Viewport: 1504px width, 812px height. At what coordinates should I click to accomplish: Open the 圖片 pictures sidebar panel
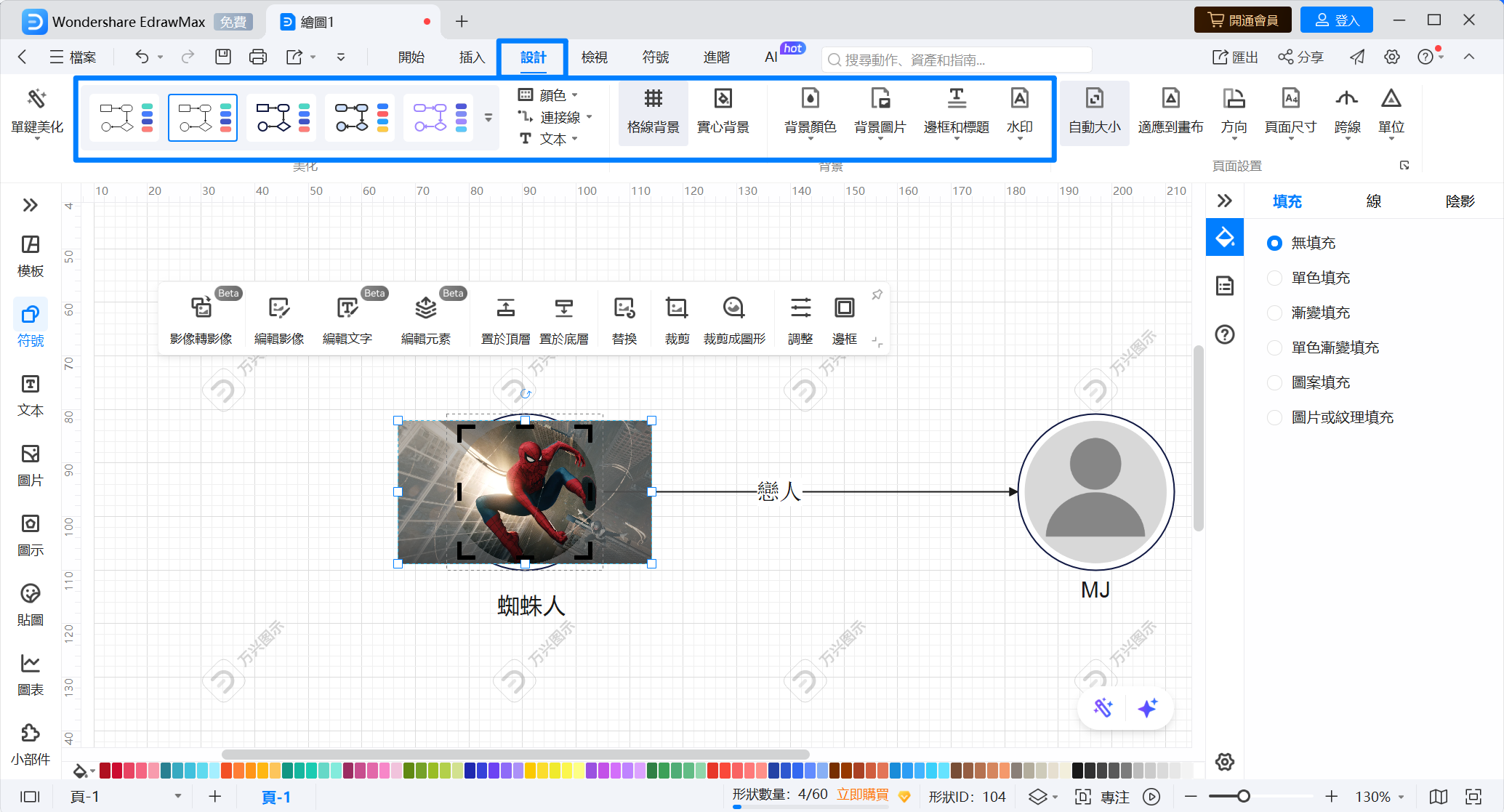click(31, 465)
